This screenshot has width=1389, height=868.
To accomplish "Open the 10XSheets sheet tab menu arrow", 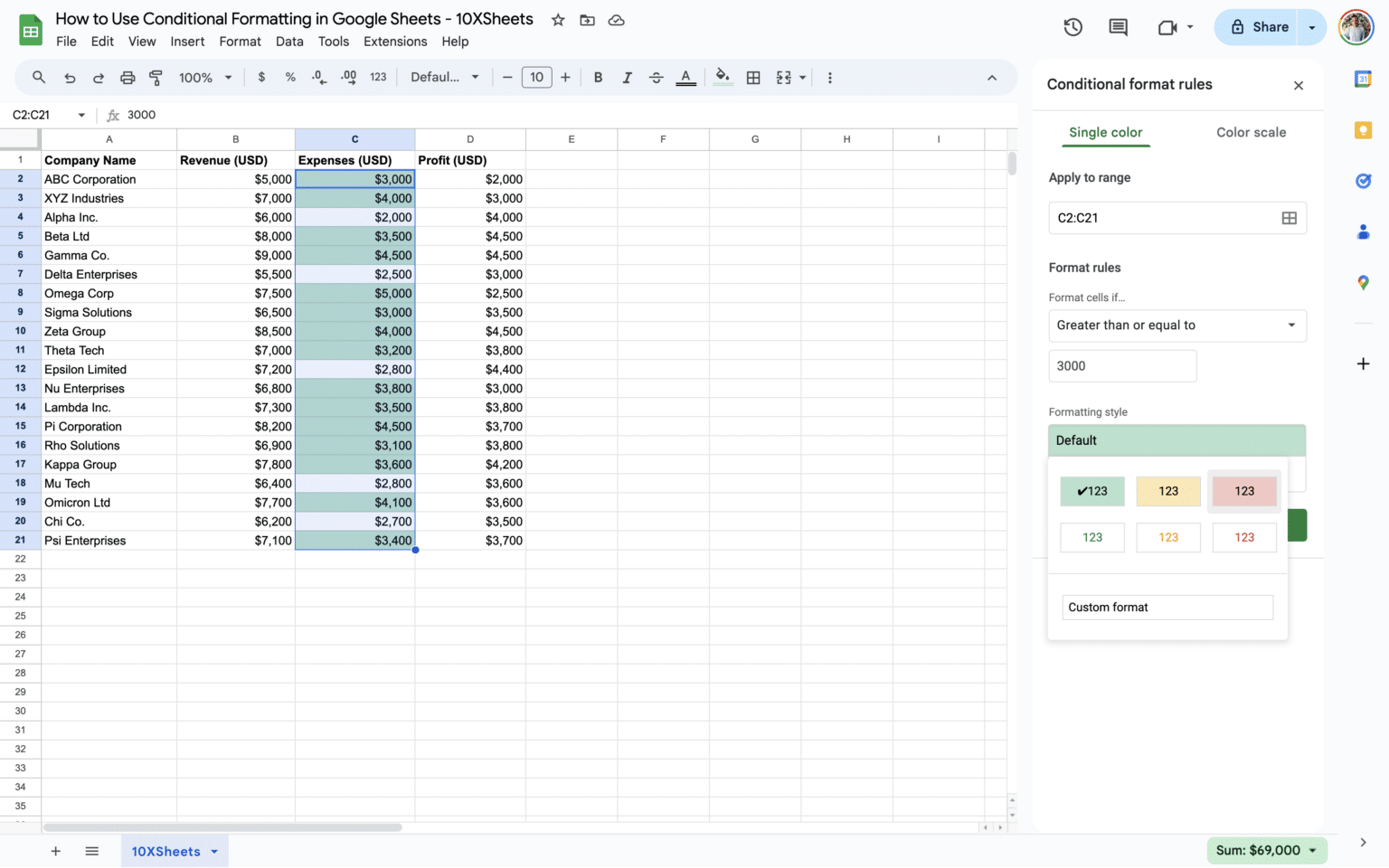I will (x=214, y=851).
